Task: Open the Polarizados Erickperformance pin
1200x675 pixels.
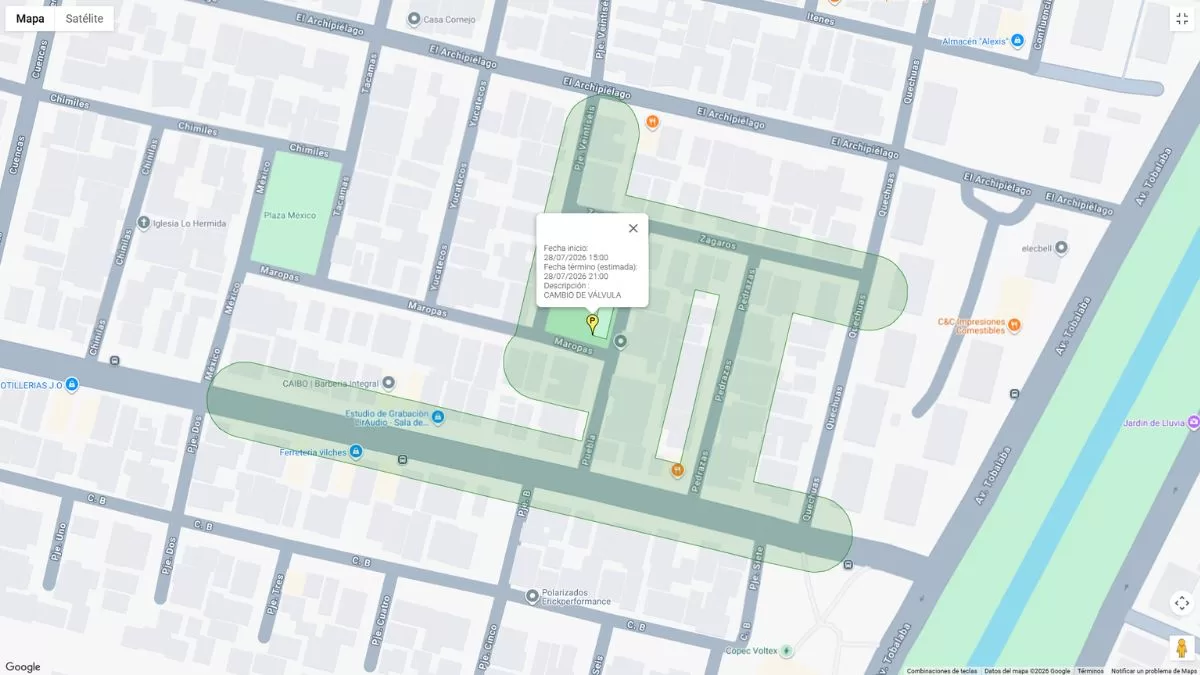Action: click(x=532, y=596)
